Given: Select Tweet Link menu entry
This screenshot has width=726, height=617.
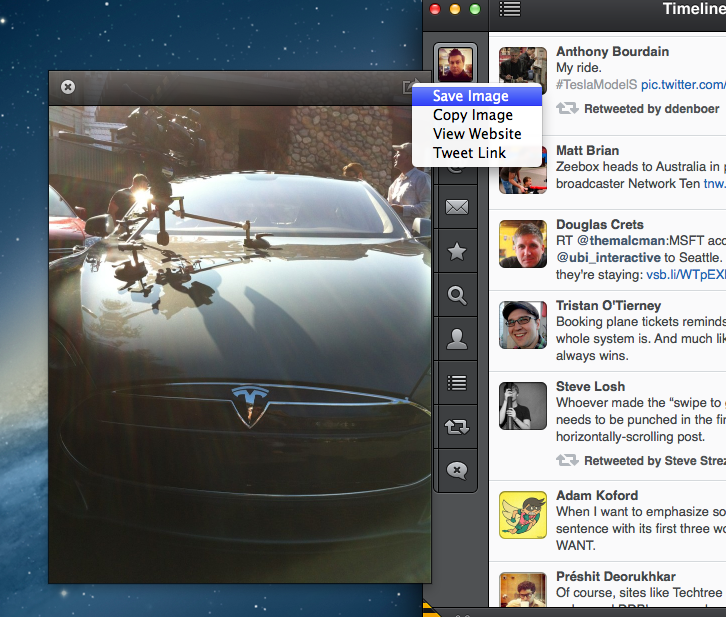Looking at the screenshot, I should pos(477,153).
